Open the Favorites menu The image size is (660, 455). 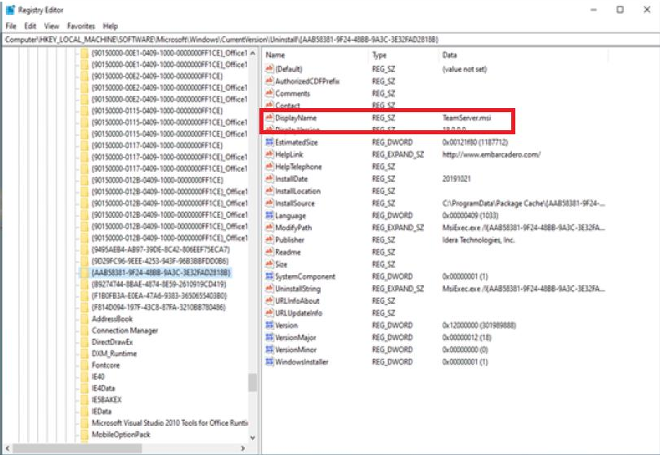81,26
